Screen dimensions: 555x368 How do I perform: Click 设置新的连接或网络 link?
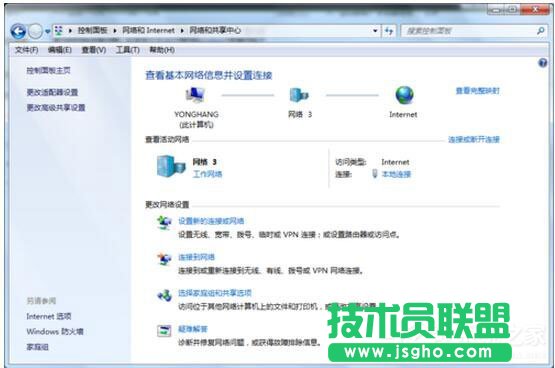coord(211,221)
